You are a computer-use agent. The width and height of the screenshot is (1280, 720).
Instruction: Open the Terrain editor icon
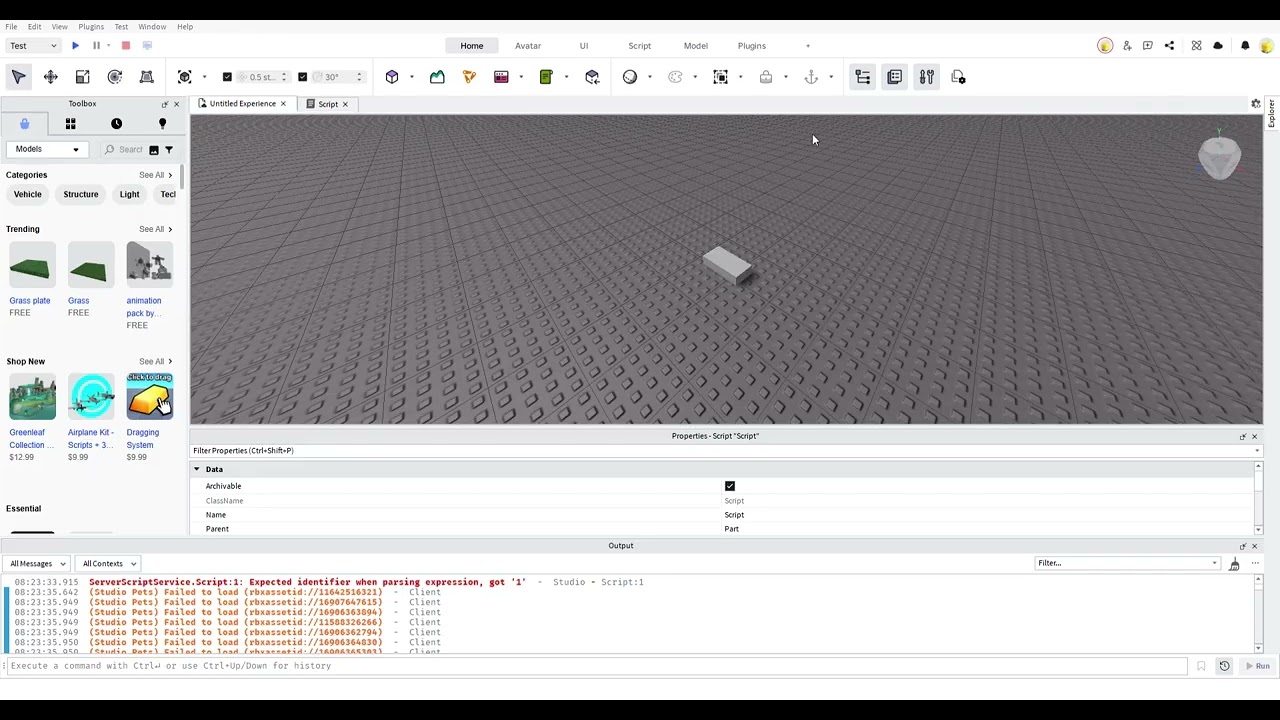click(x=437, y=77)
